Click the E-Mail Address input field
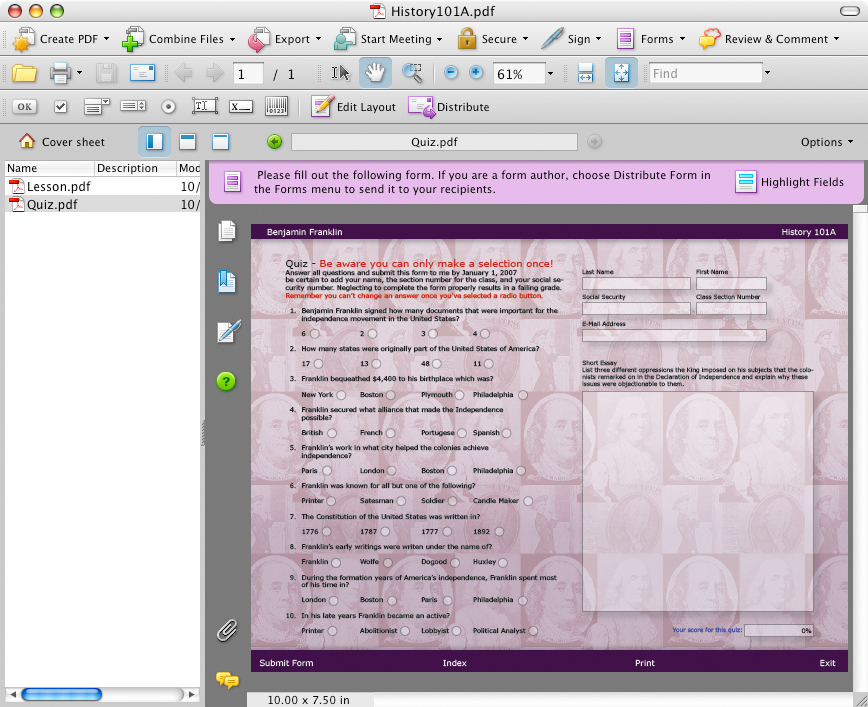This screenshot has height=707, width=868. click(x=674, y=336)
